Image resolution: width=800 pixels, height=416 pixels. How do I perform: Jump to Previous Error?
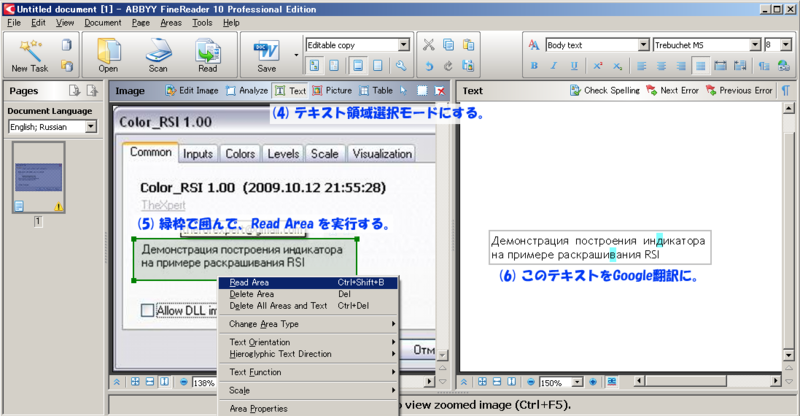tap(739, 90)
